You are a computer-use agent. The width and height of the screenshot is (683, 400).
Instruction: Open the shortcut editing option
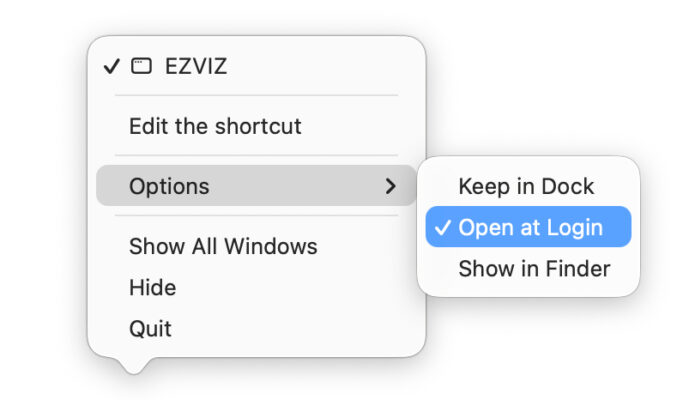pos(215,127)
